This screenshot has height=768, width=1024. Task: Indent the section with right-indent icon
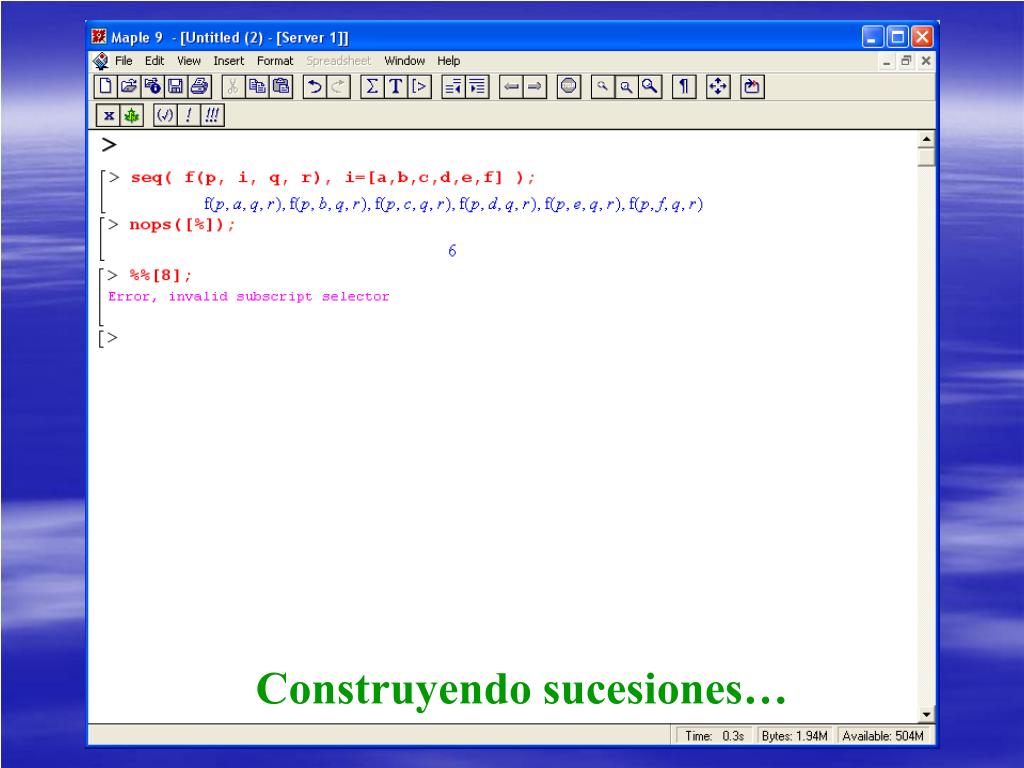(x=477, y=86)
